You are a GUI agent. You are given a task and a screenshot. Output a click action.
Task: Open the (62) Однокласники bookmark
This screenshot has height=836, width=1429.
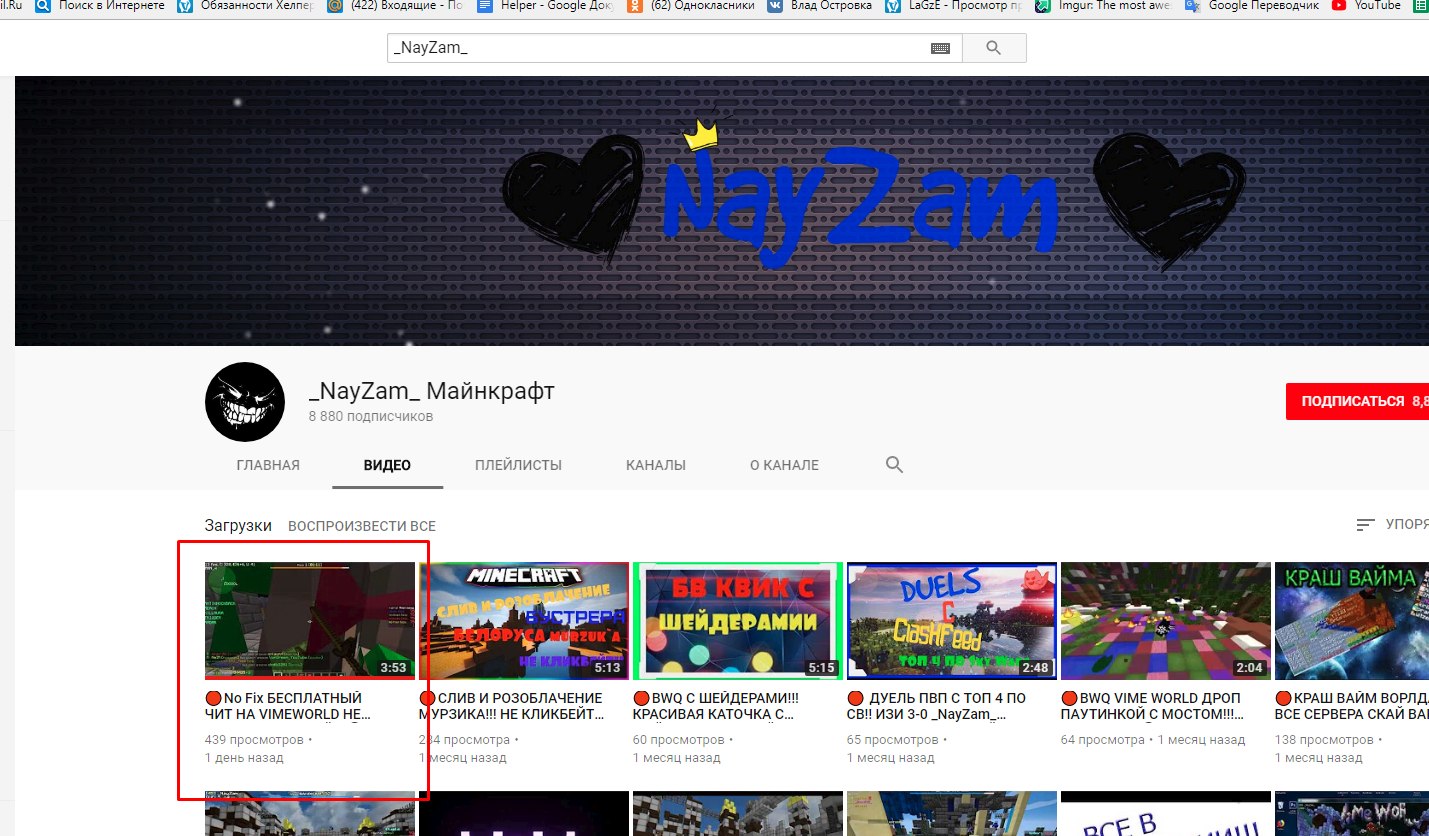point(692,6)
